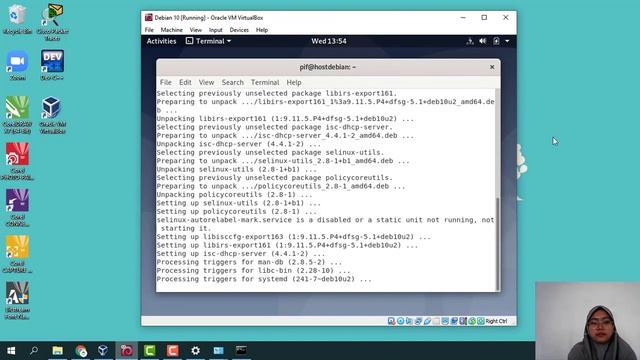Click the red swirl recorder taskbar icon
The image size is (640, 360).
coord(127,351)
